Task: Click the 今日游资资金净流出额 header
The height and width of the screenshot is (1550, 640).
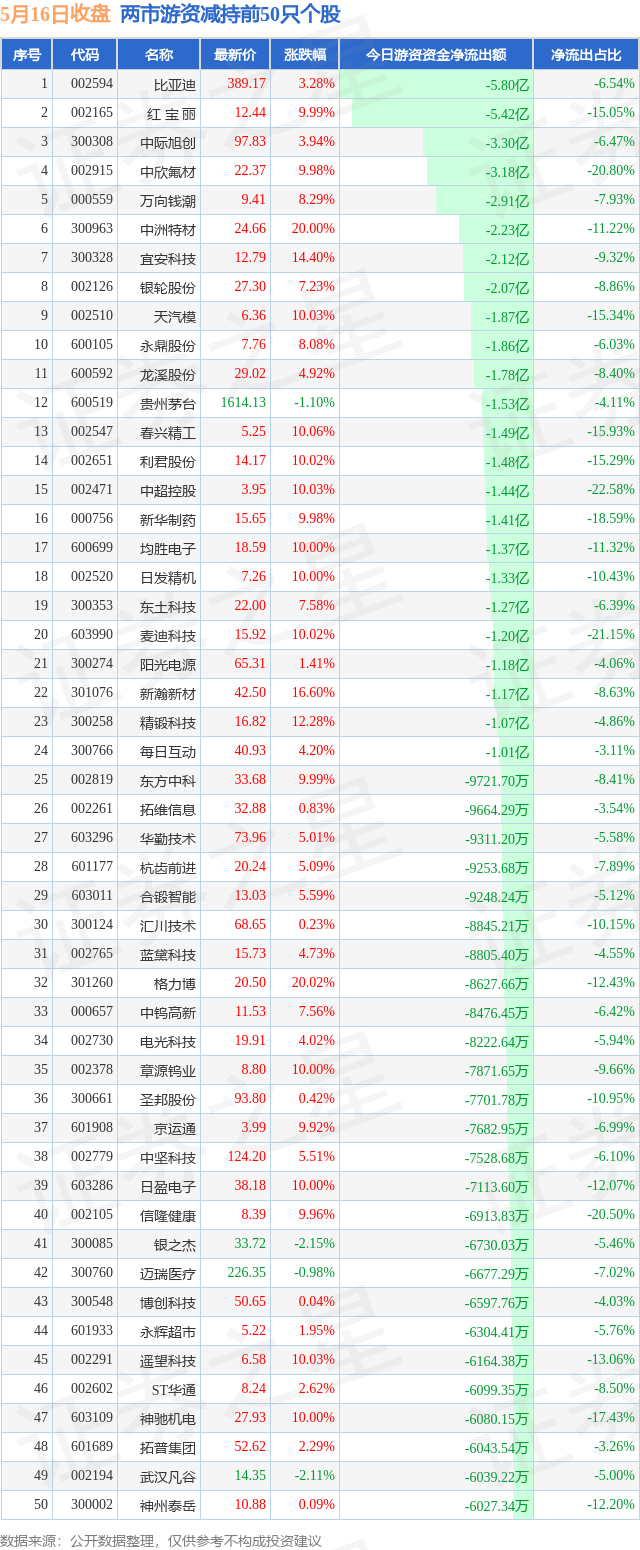Action: point(435,55)
